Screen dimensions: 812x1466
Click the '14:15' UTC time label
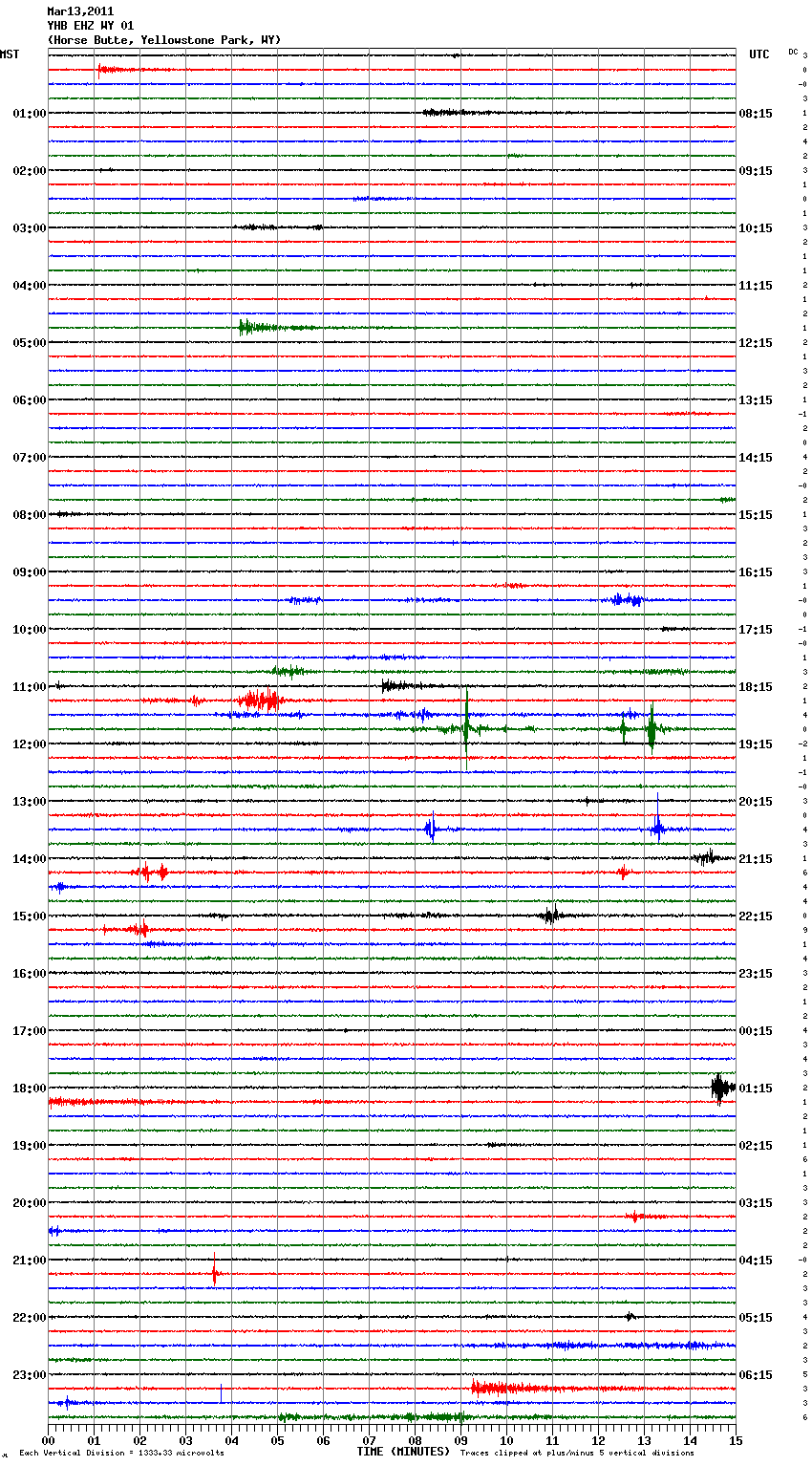[x=756, y=458]
